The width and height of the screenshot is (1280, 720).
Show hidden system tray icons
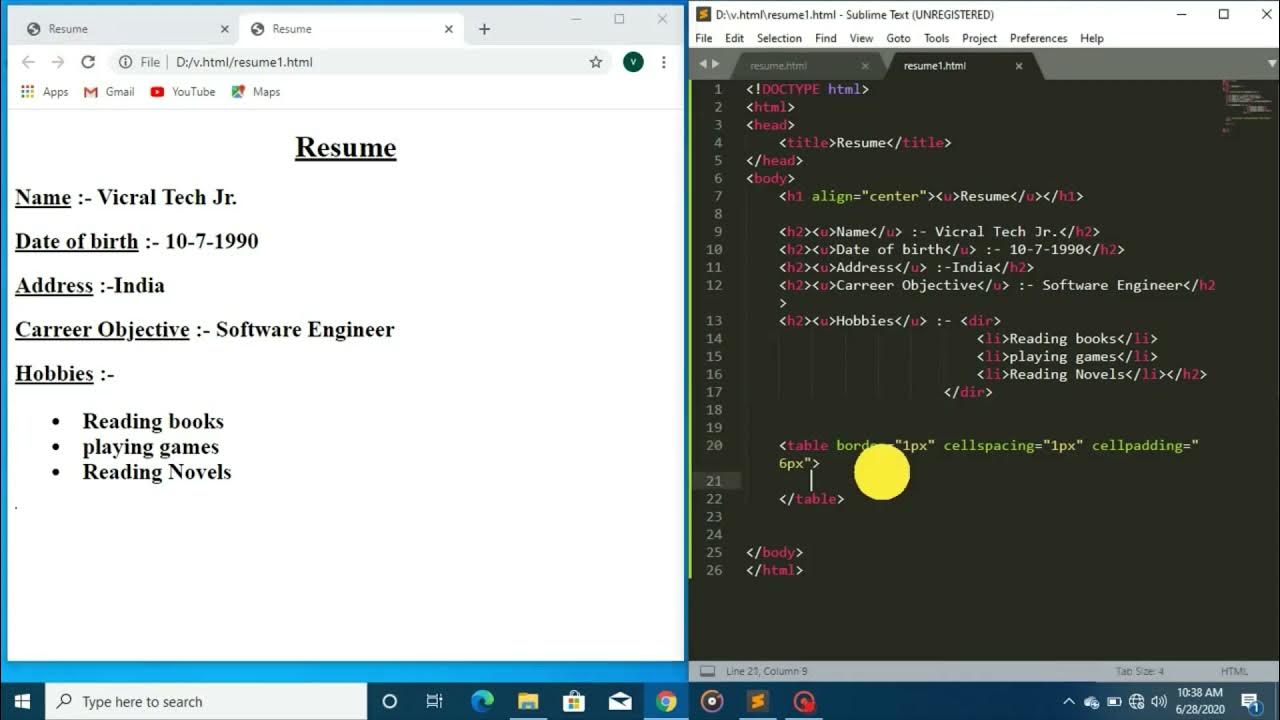point(1069,701)
